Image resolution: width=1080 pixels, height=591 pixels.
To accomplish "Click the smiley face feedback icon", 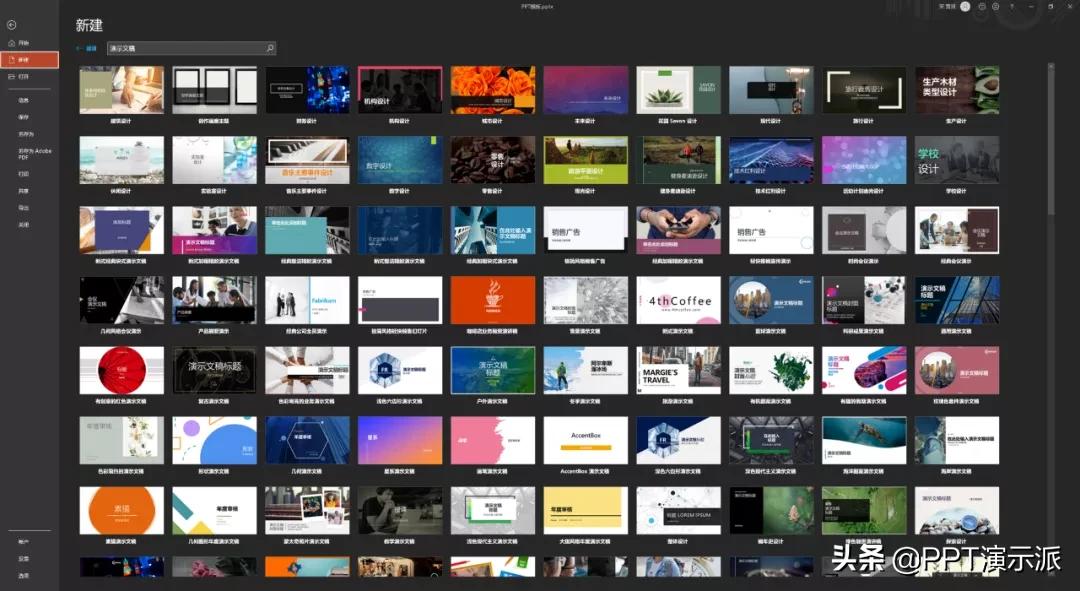I will [x=981, y=7].
